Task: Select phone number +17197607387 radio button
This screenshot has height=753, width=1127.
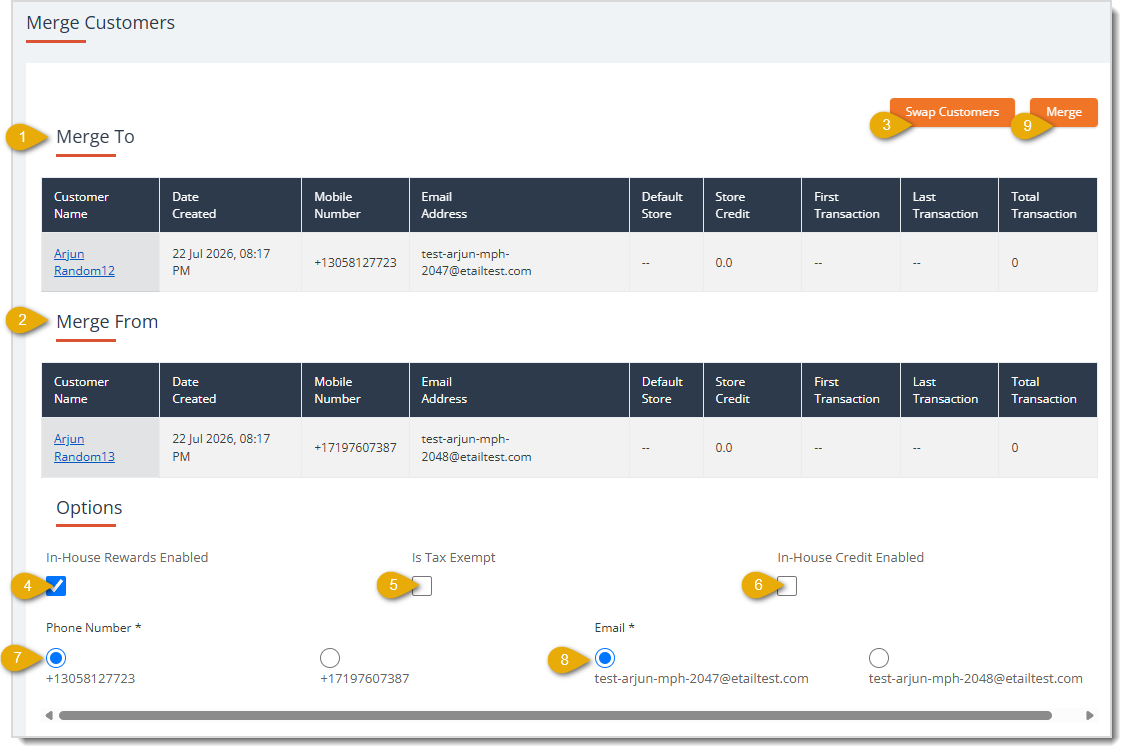Action: [x=330, y=657]
